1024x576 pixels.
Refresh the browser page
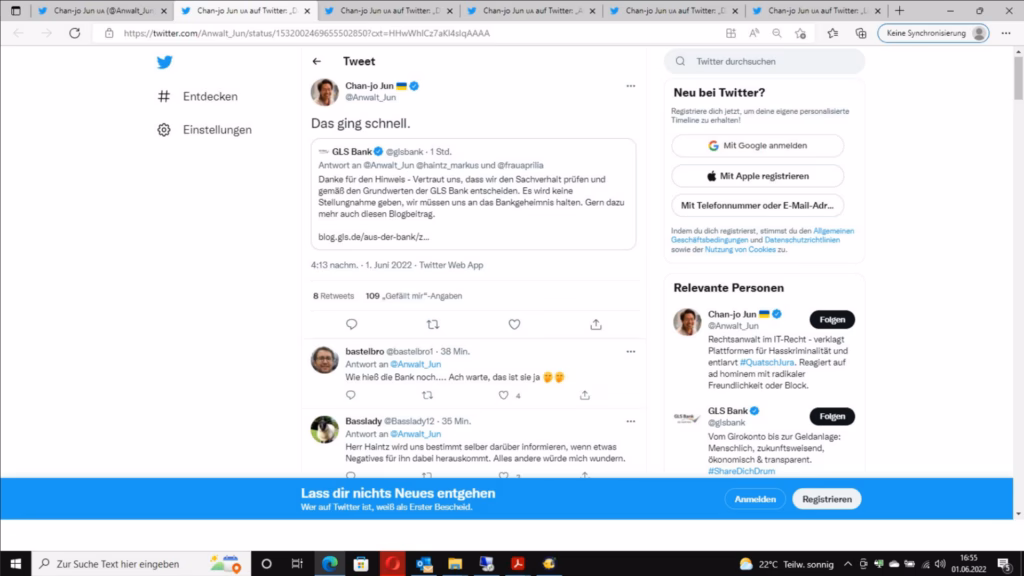coord(74,33)
